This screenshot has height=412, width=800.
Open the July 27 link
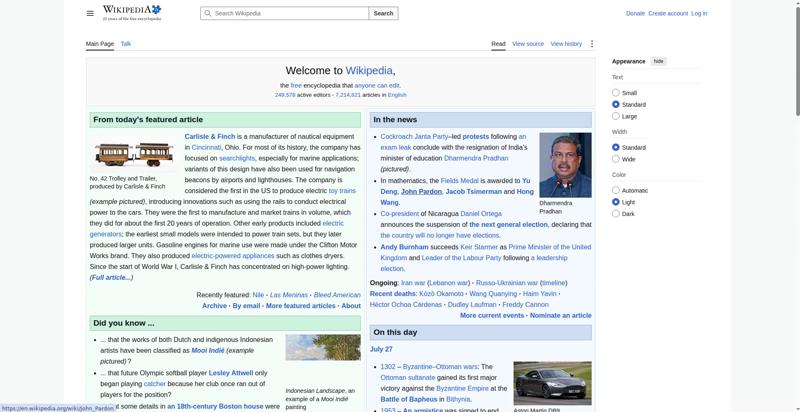click(381, 349)
